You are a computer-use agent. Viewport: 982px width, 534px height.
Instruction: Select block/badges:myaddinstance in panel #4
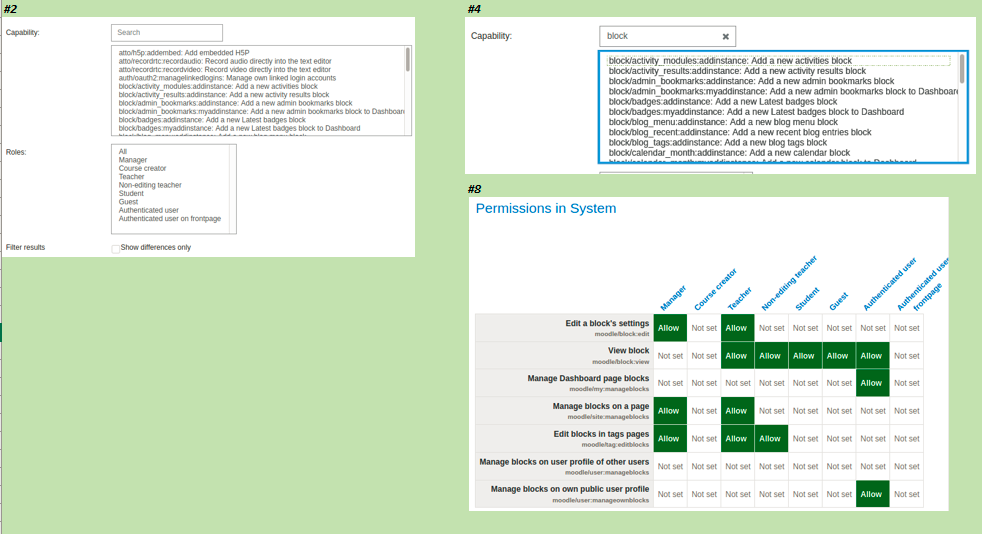756,112
